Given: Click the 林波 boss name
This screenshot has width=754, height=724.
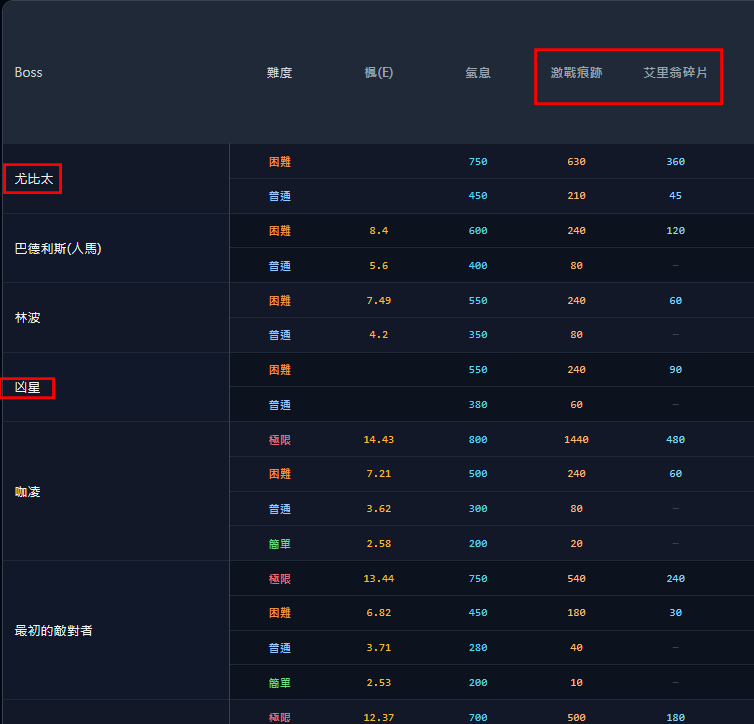Looking at the screenshot, I should 27,318.
